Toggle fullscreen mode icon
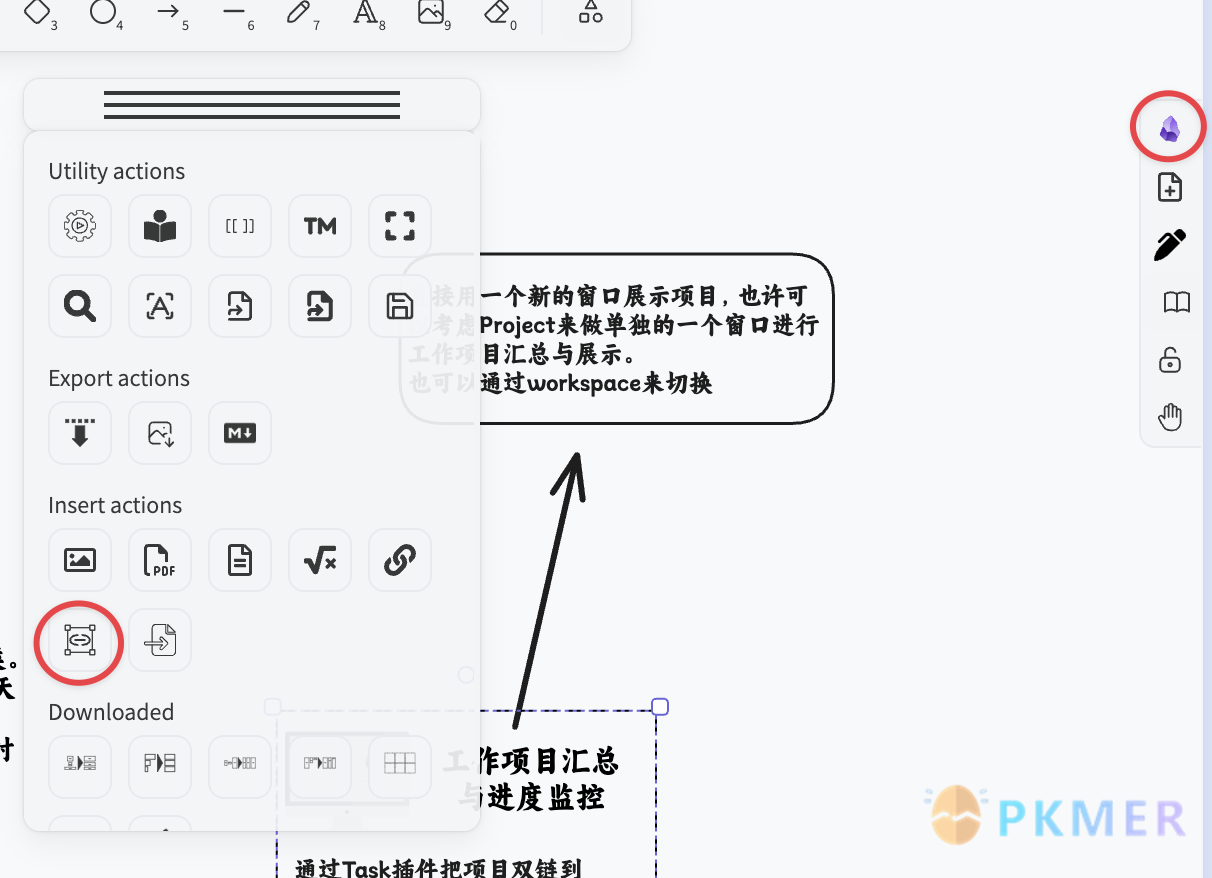The width and height of the screenshot is (1212, 878). [400, 226]
